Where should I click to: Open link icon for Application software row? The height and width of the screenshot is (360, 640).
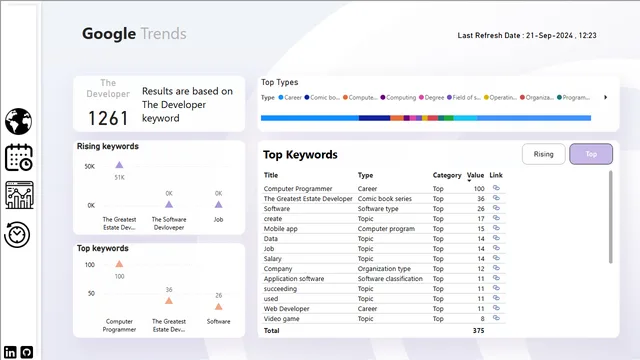click(496, 278)
